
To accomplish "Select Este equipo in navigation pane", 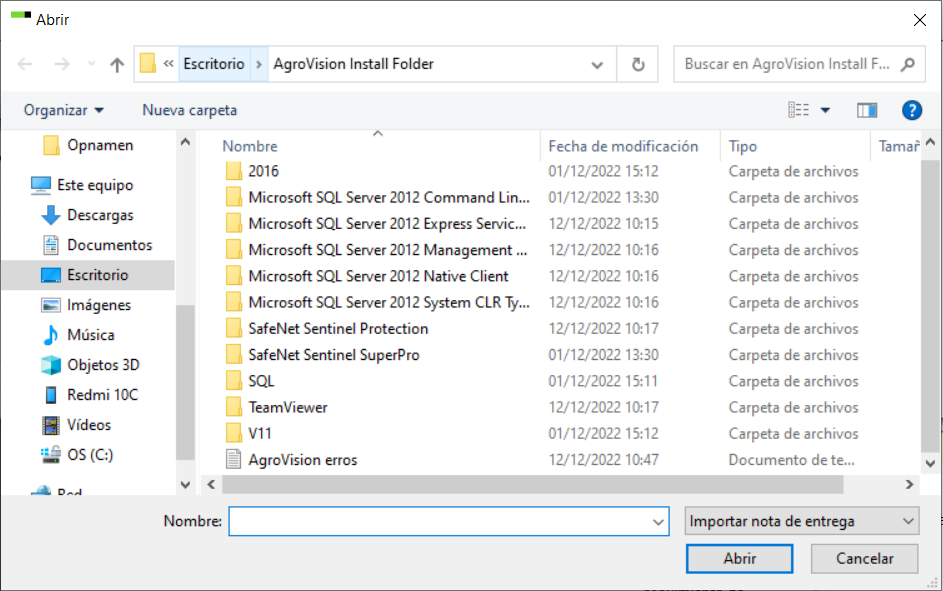I will 82,185.
